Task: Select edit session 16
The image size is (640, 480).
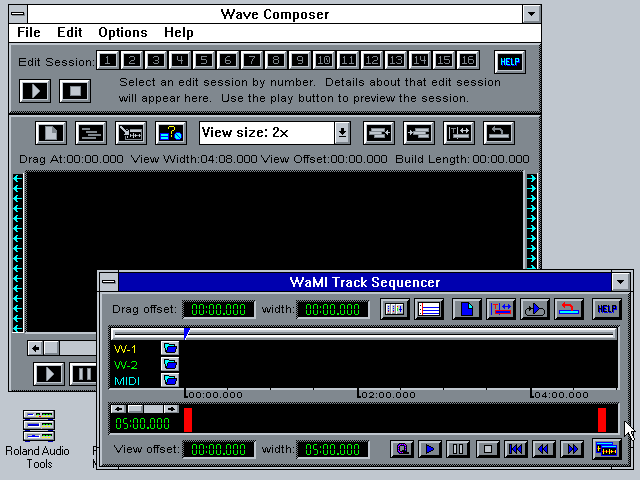Action: 468,60
